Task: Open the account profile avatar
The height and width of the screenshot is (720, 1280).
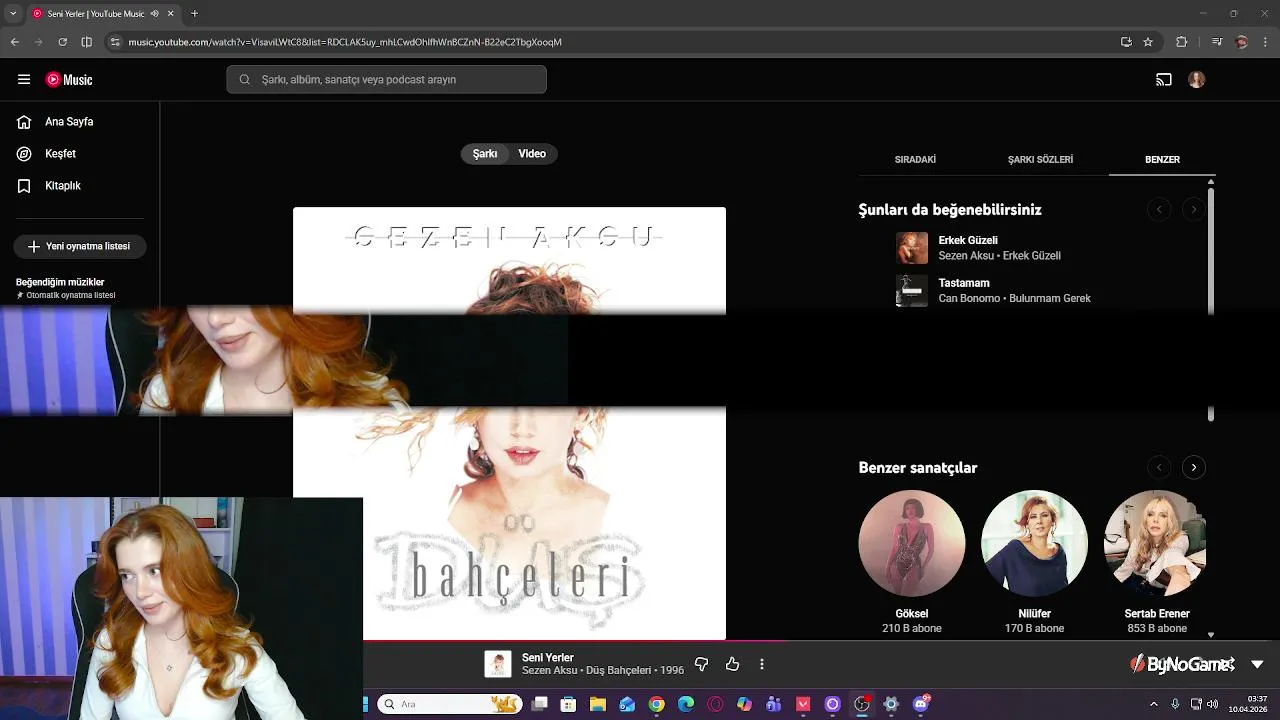Action: pyautogui.click(x=1197, y=80)
